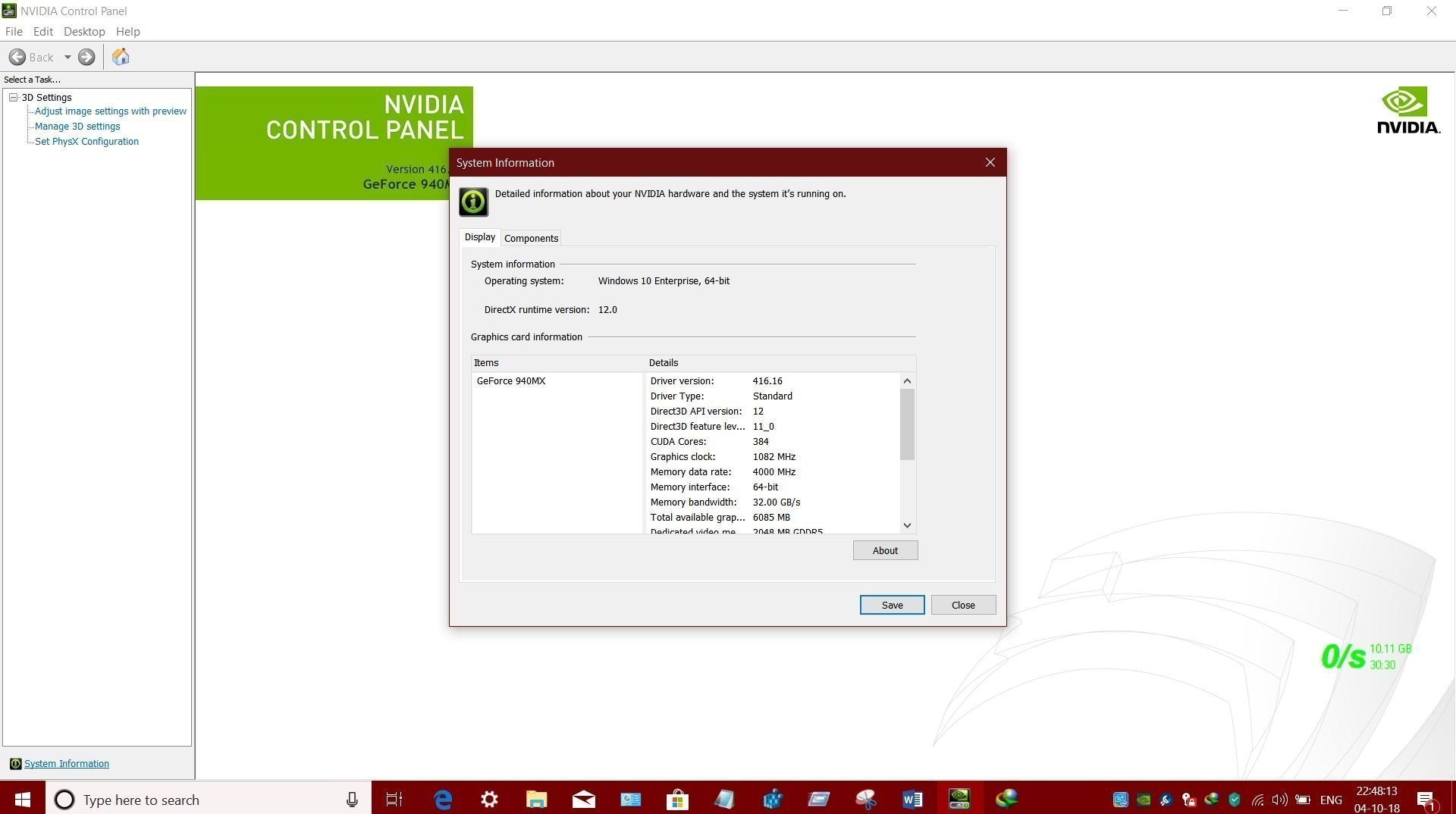The image size is (1456, 814).
Task: Open Task View from taskbar
Action: pos(394,800)
